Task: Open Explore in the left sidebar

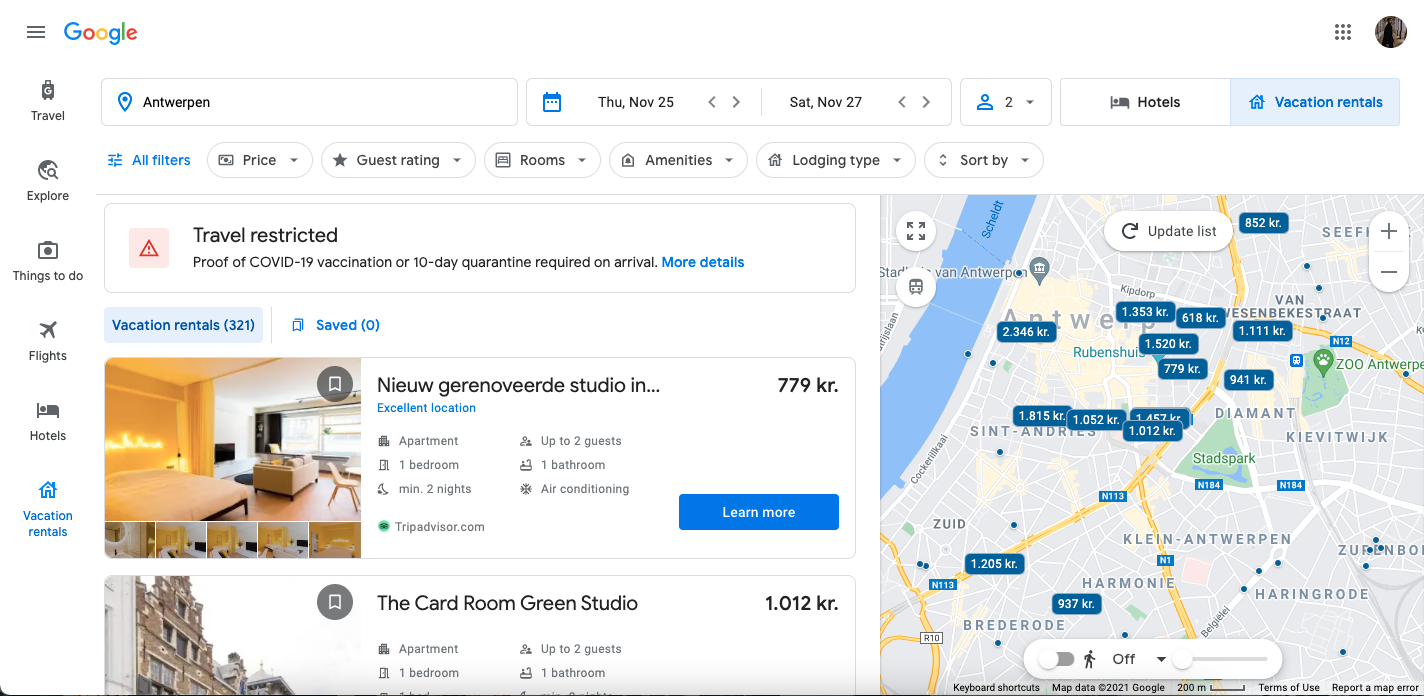Action: (x=48, y=180)
